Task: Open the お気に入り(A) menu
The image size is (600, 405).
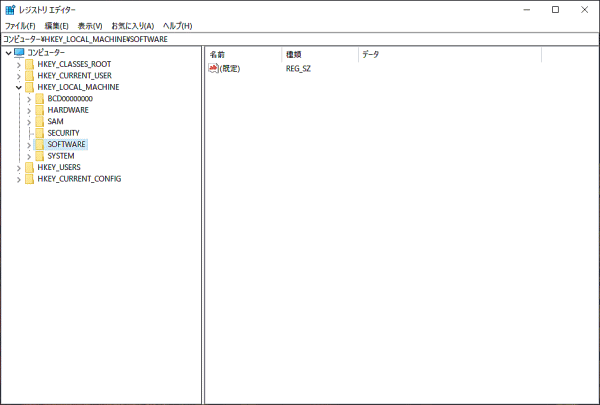Action: 132,26
